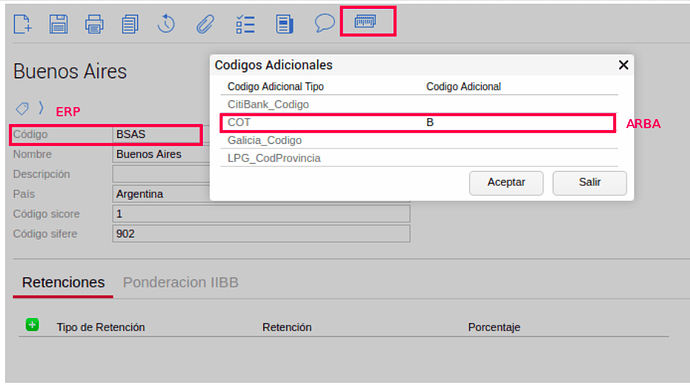Print the record with the printer icon
Image resolution: width=690 pixels, height=385 pixels.
point(94,24)
